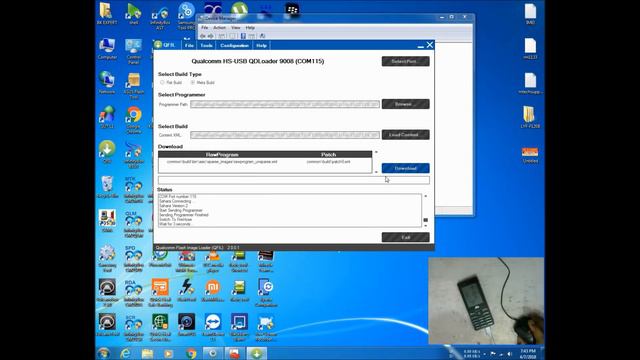Click the QFIL logo icon in title bar
Viewport: 640px width, 360px height.
[158, 45]
